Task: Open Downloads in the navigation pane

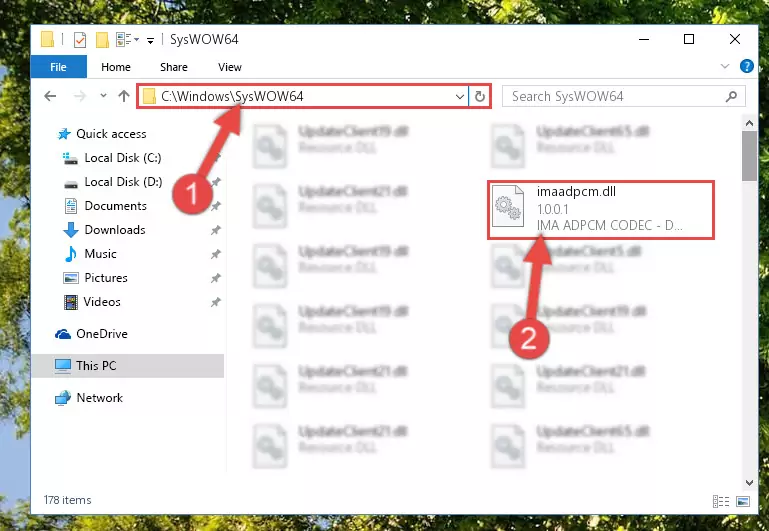Action: pyautogui.click(x=115, y=230)
